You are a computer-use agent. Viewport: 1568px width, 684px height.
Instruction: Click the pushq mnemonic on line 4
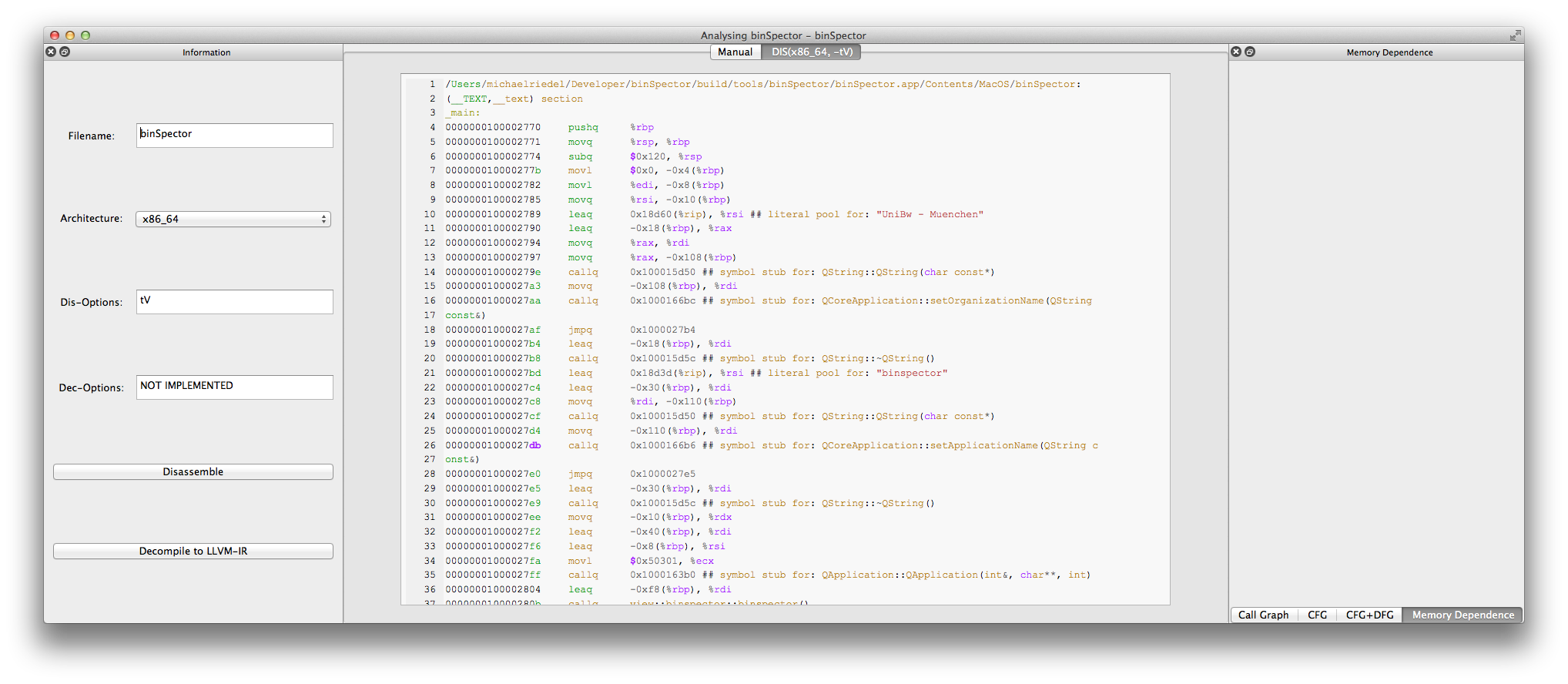(x=583, y=127)
